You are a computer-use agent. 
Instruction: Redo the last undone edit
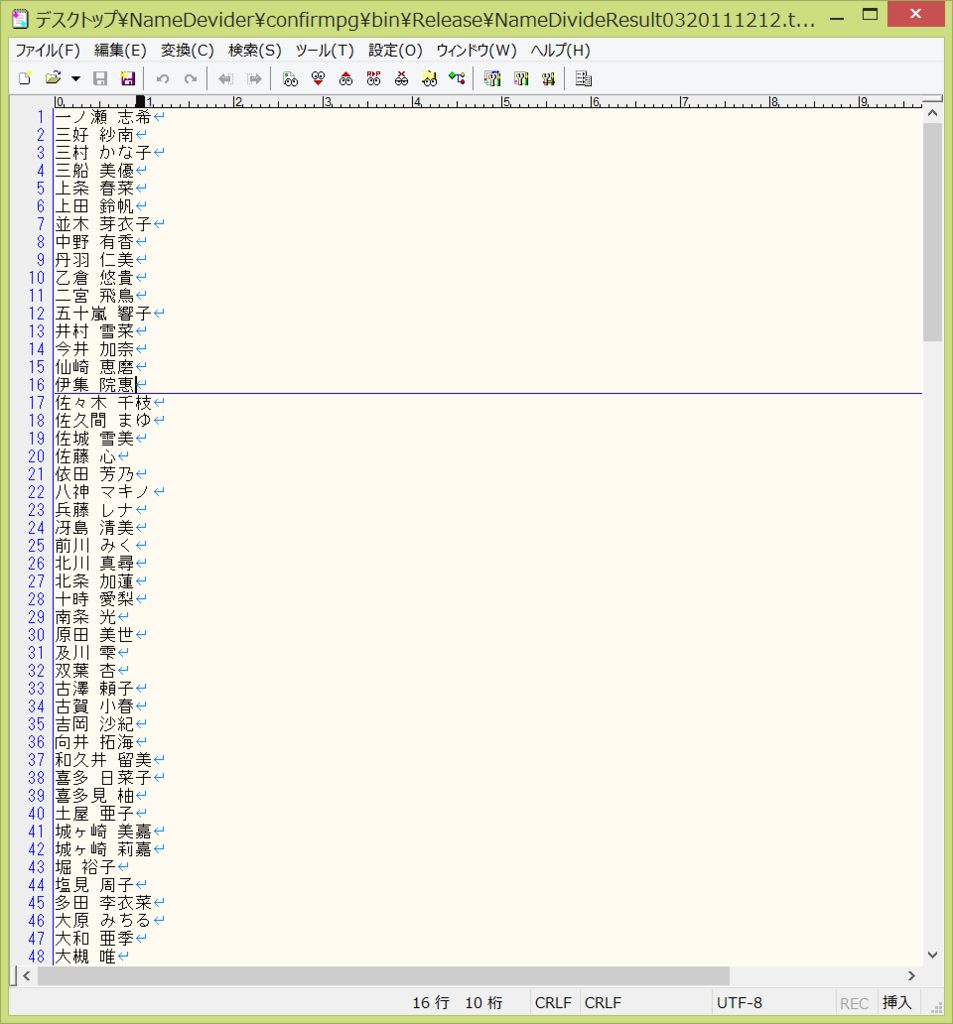point(191,79)
